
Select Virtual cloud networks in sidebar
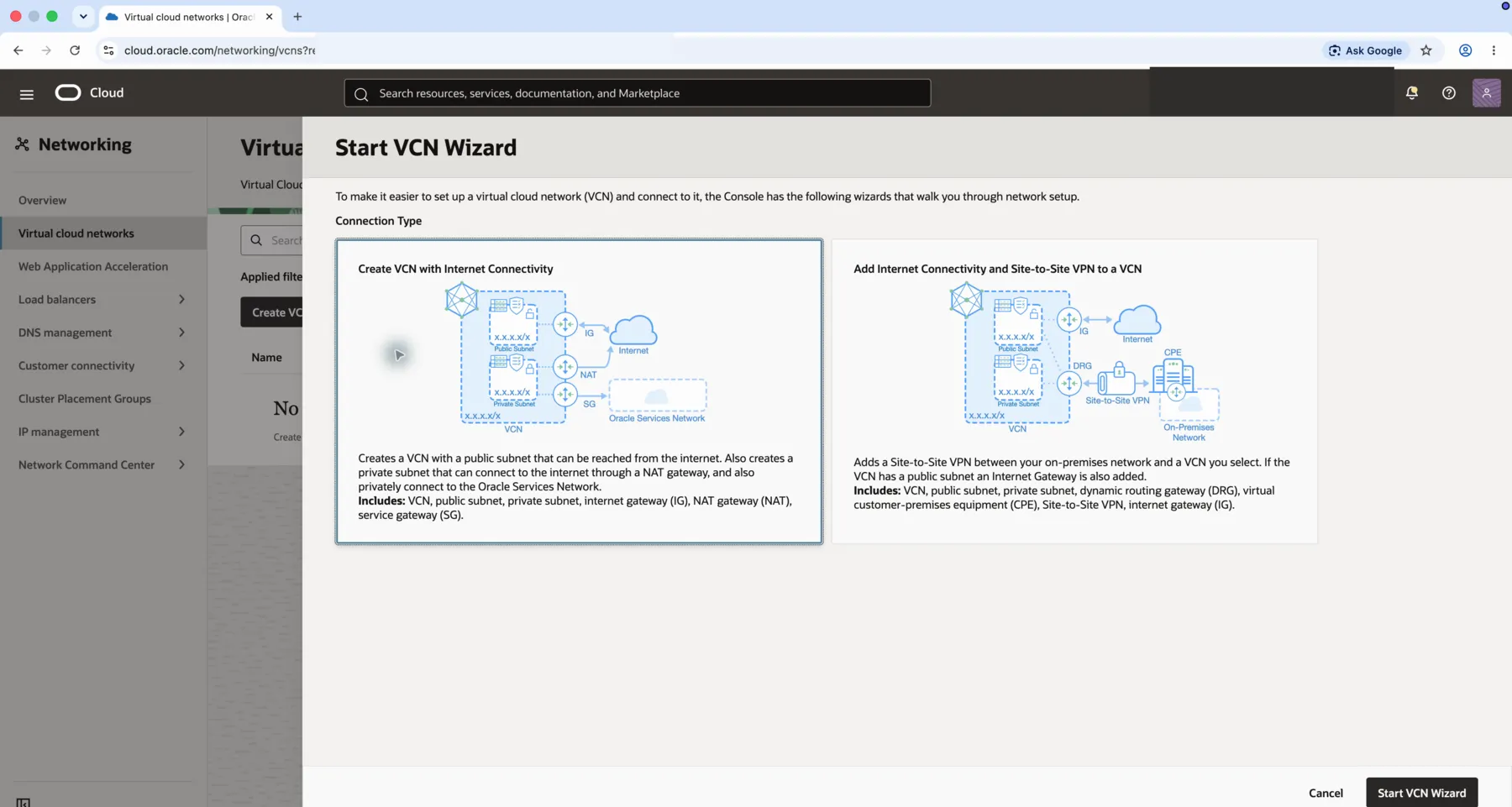click(103, 233)
